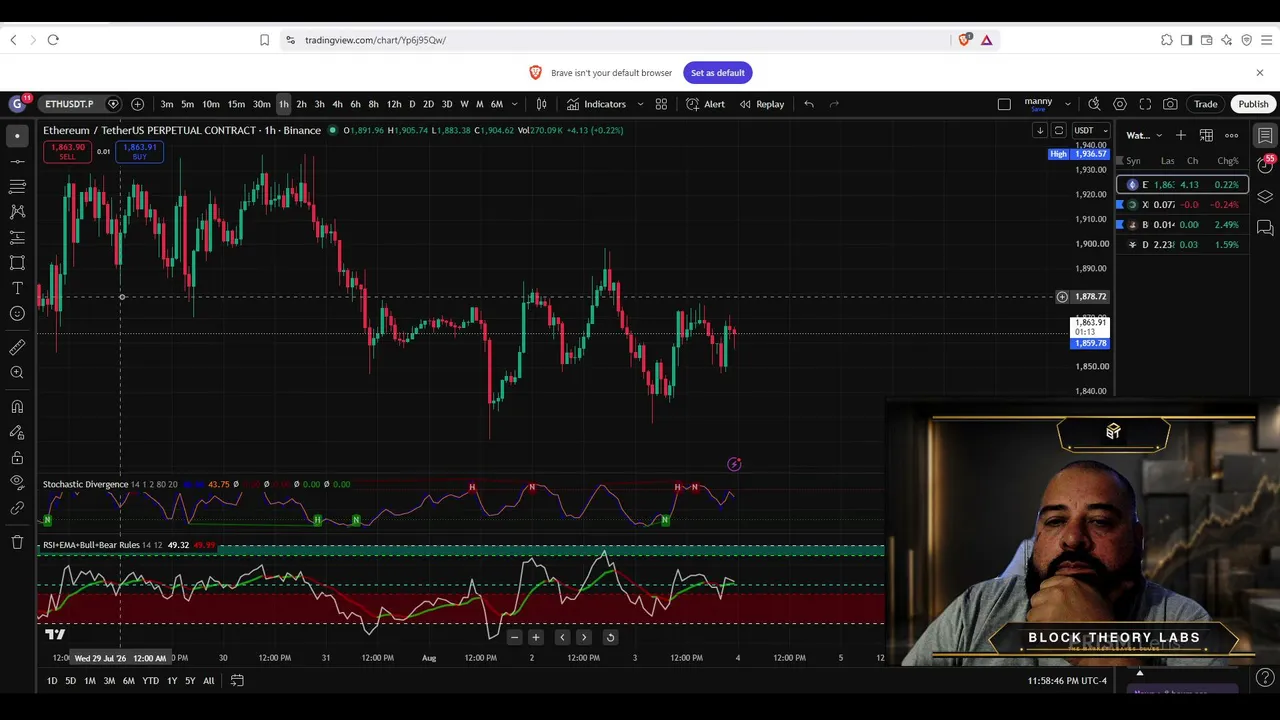This screenshot has height=720, width=1280.
Task: Switch to the 5m timeframe
Action: tap(187, 104)
